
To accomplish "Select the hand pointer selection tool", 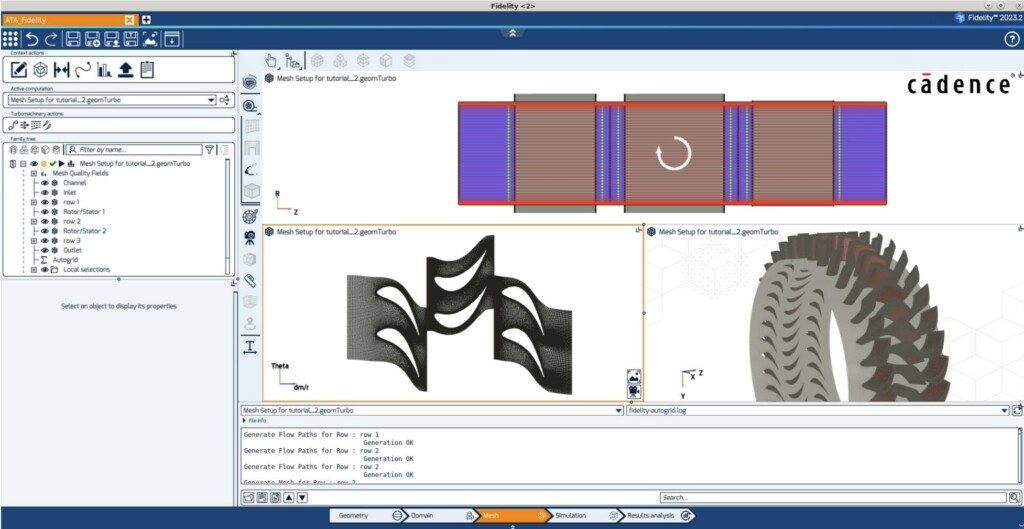I will tap(271, 61).
